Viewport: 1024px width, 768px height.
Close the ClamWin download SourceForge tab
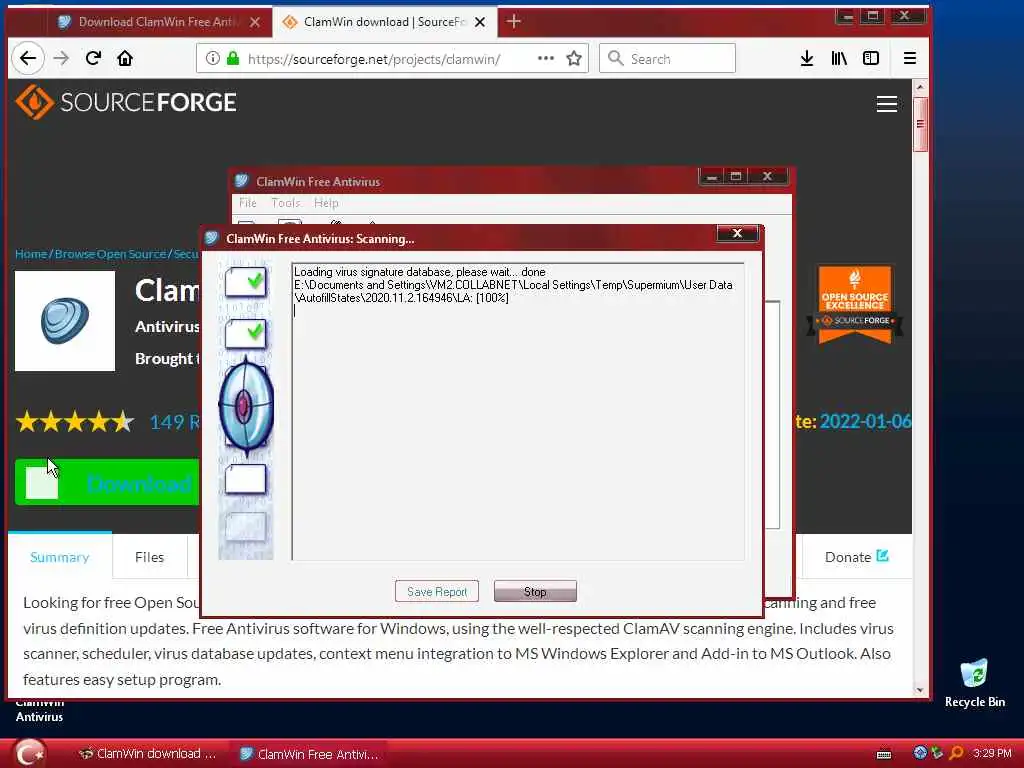click(480, 22)
